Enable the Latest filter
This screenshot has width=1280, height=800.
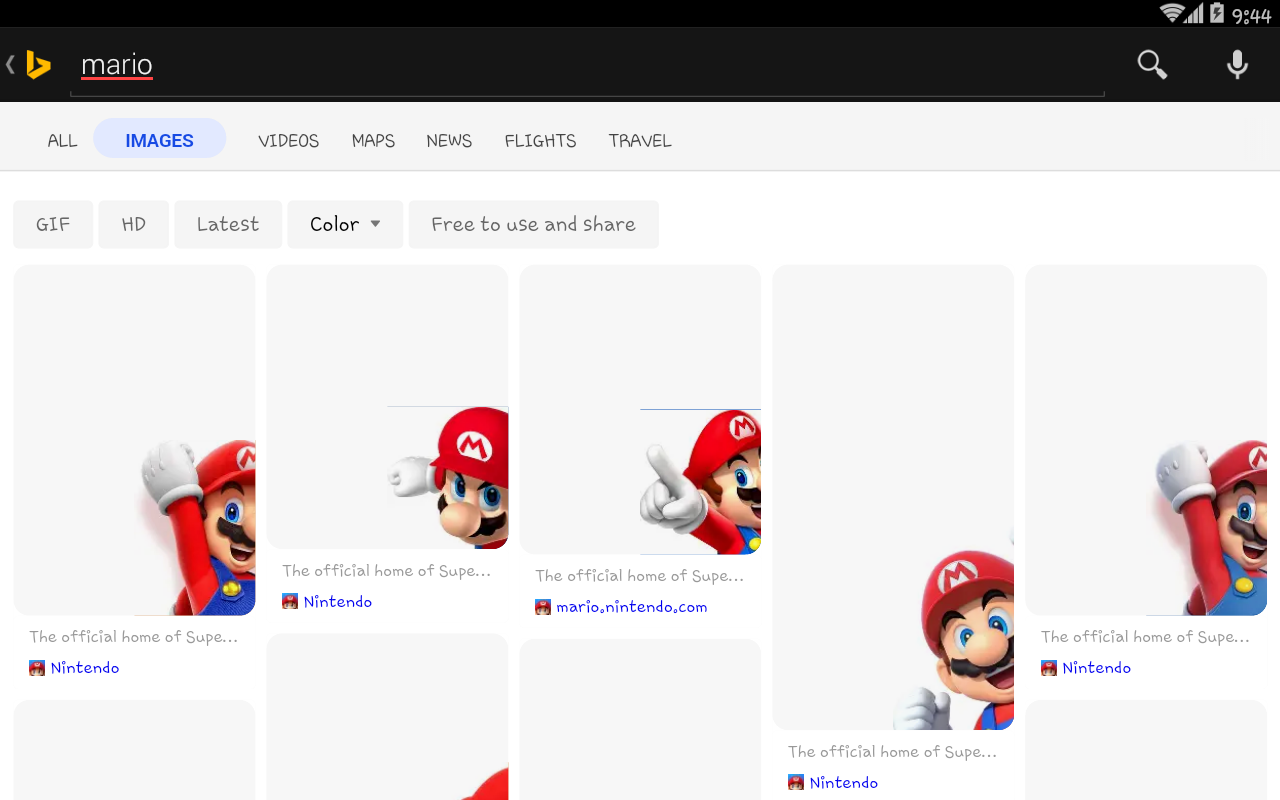click(x=228, y=224)
